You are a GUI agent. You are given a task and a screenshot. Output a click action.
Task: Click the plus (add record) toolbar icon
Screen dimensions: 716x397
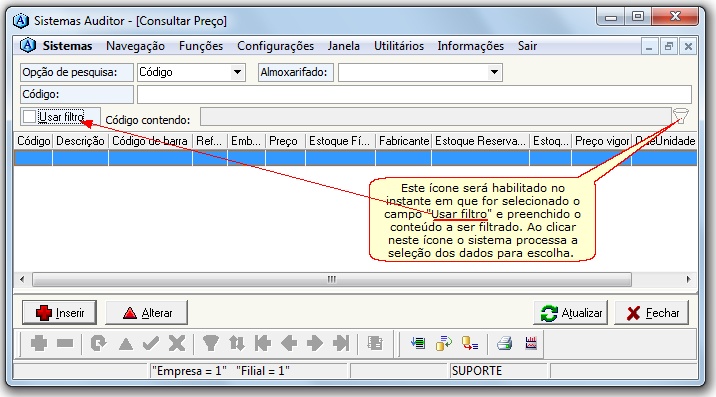point(39,343)
